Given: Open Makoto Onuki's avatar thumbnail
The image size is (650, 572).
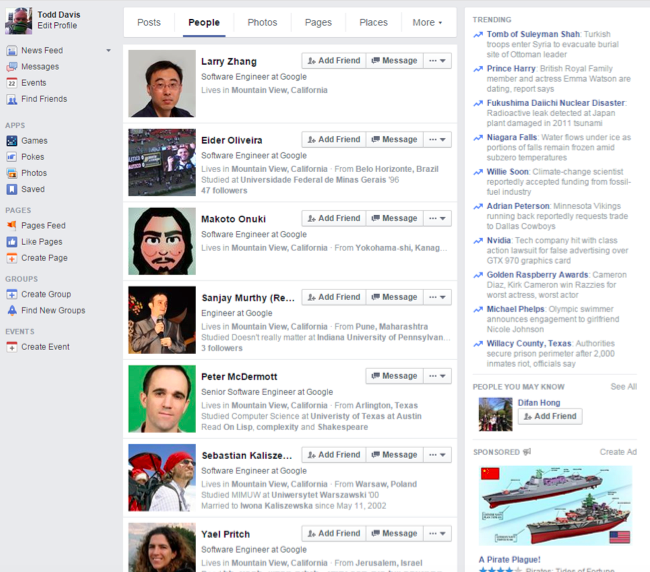Looking at the screenshot, I should 162,241.
